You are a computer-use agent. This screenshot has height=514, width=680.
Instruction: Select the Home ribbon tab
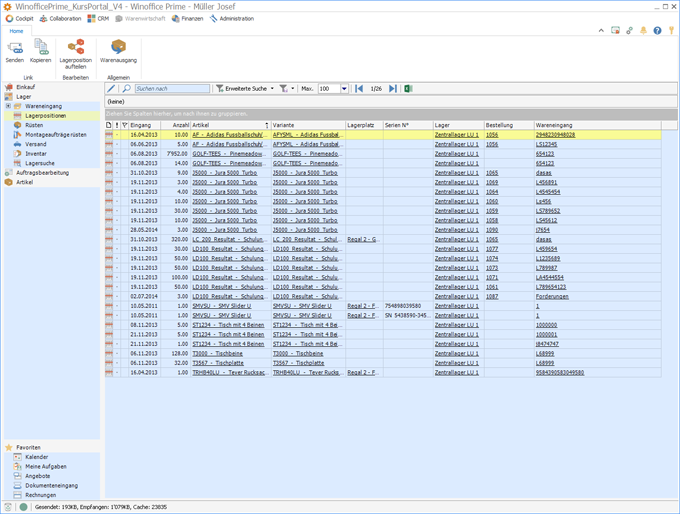(16, 31)
